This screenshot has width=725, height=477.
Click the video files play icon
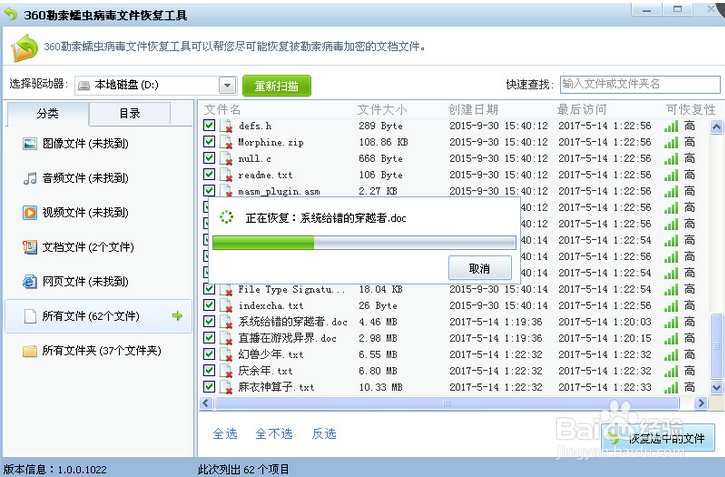pos(30,213)
